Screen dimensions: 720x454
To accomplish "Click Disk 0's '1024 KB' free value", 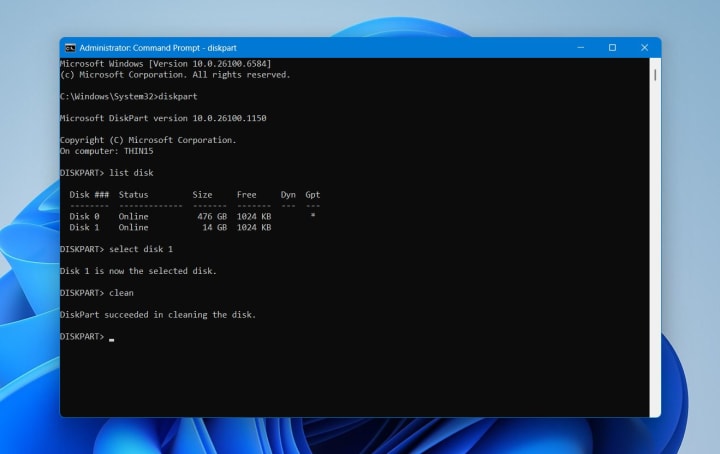I will tap(254, 216).
